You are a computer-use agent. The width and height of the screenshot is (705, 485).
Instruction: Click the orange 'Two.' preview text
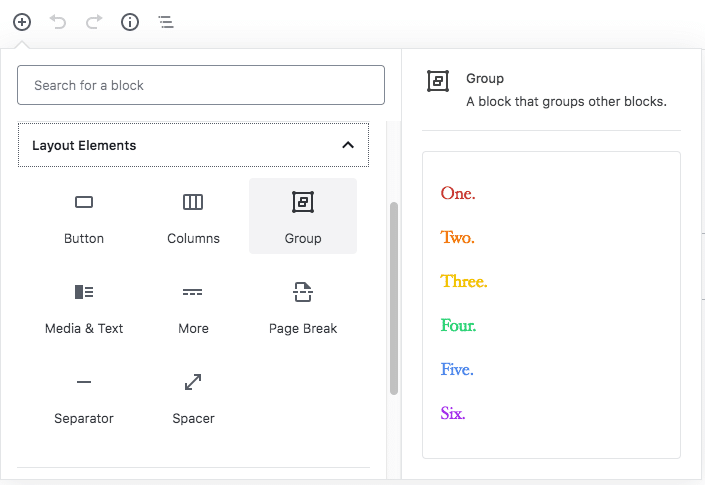(x=457, y=237)
